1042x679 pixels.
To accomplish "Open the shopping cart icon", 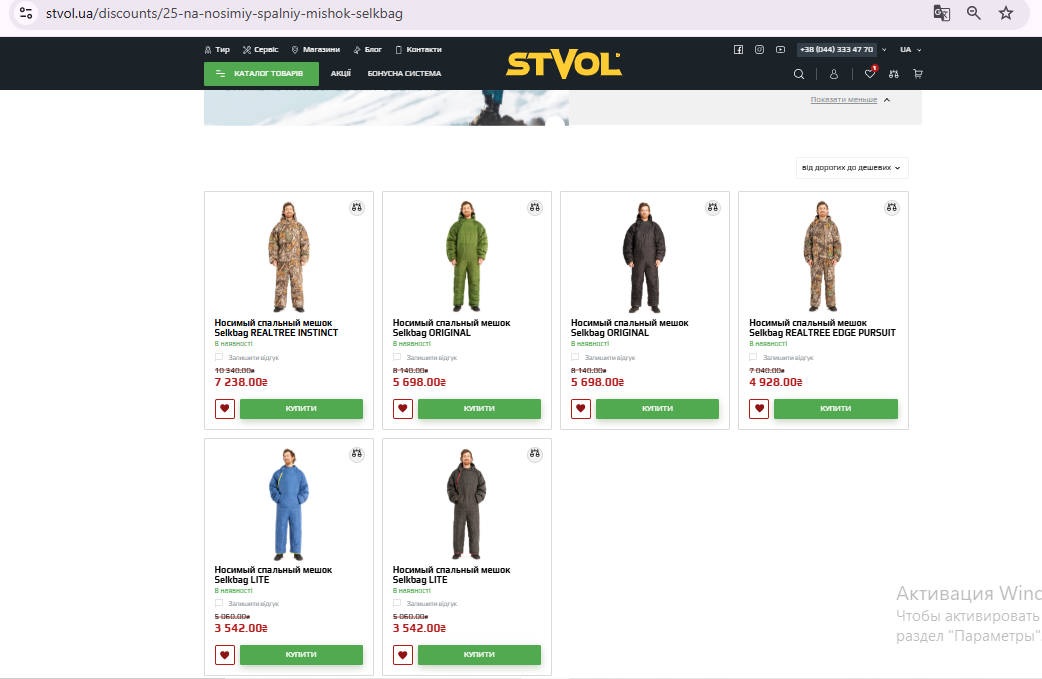I will click(x=918, y=74).
